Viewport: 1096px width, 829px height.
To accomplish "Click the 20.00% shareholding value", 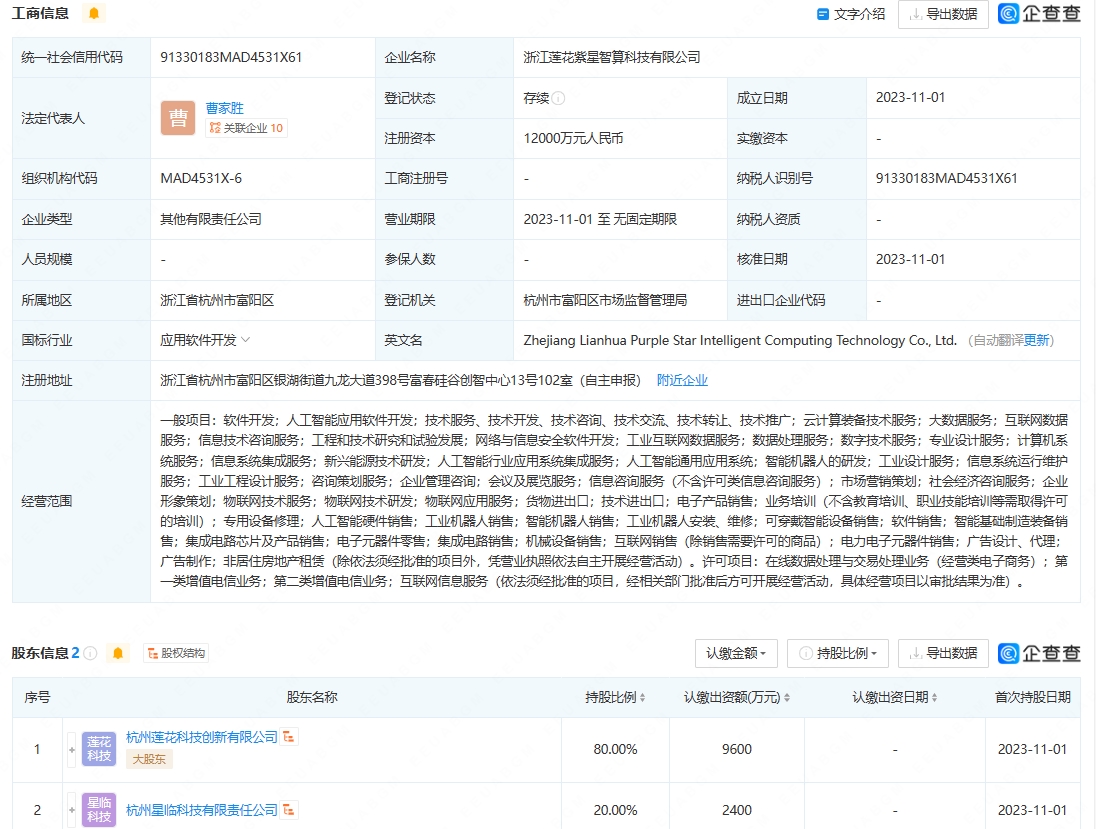I will click(x=615, y=810).
